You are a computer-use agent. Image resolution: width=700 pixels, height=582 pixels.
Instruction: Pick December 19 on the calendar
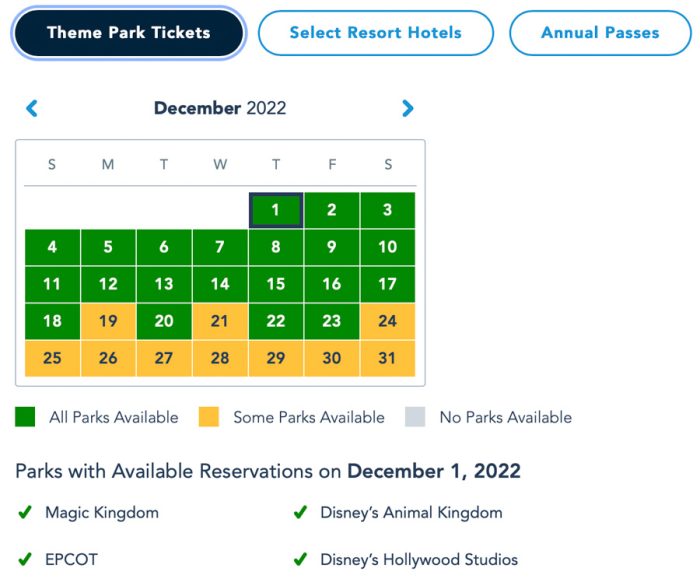108,321
